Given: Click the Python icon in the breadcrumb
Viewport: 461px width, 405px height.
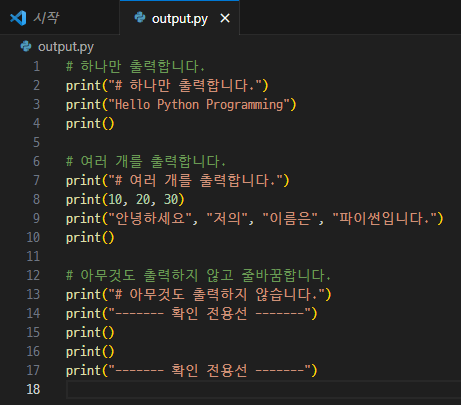Looking at the screenshot, I should [x=26, y=46].
